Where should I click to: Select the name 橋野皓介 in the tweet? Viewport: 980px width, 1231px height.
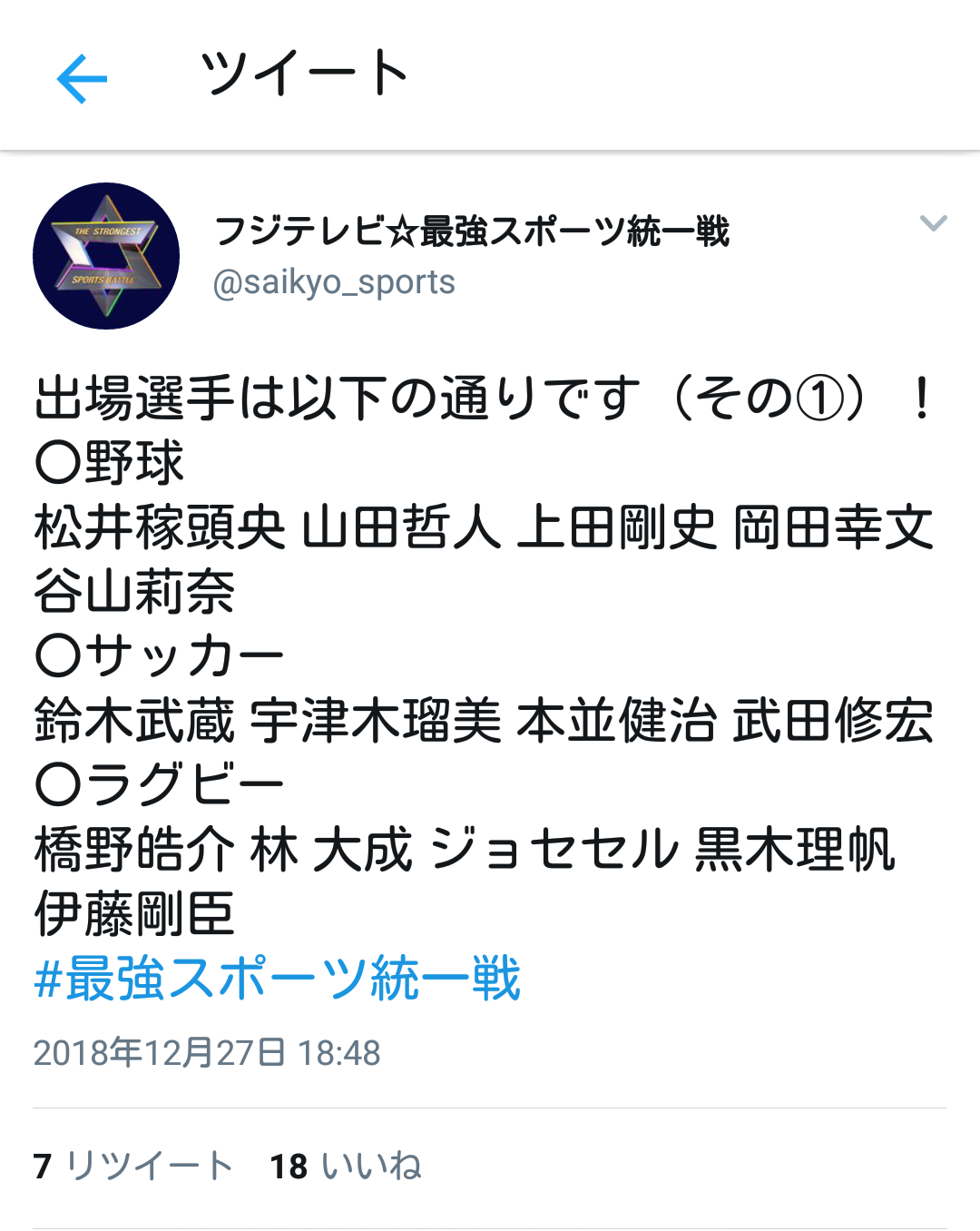(134, 850)
